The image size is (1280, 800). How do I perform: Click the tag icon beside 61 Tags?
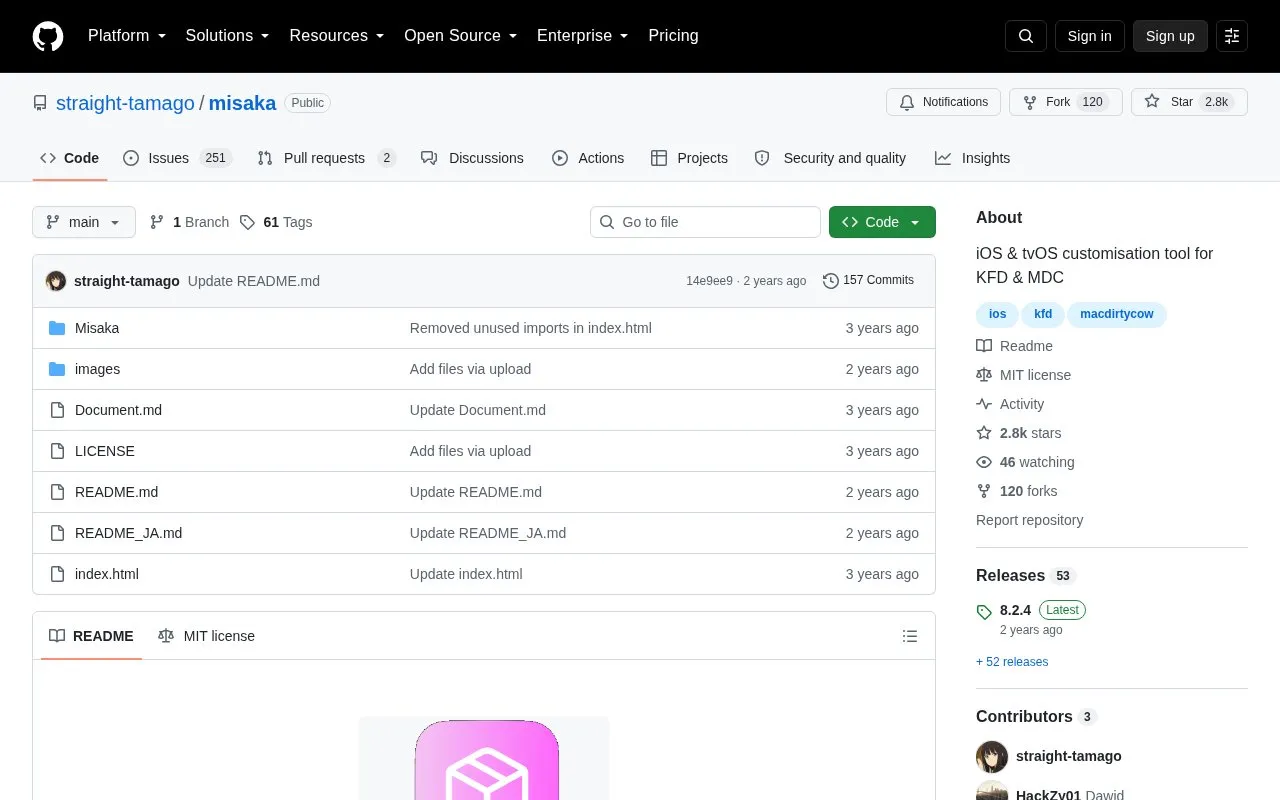point(248,222)
